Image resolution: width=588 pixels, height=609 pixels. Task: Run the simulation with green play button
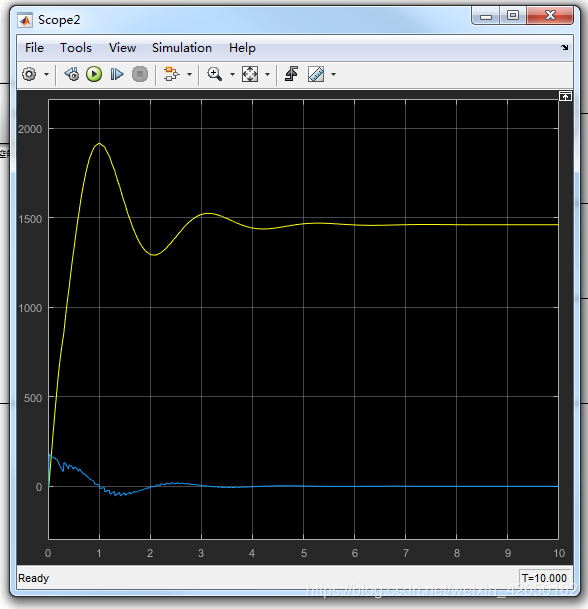94,74
